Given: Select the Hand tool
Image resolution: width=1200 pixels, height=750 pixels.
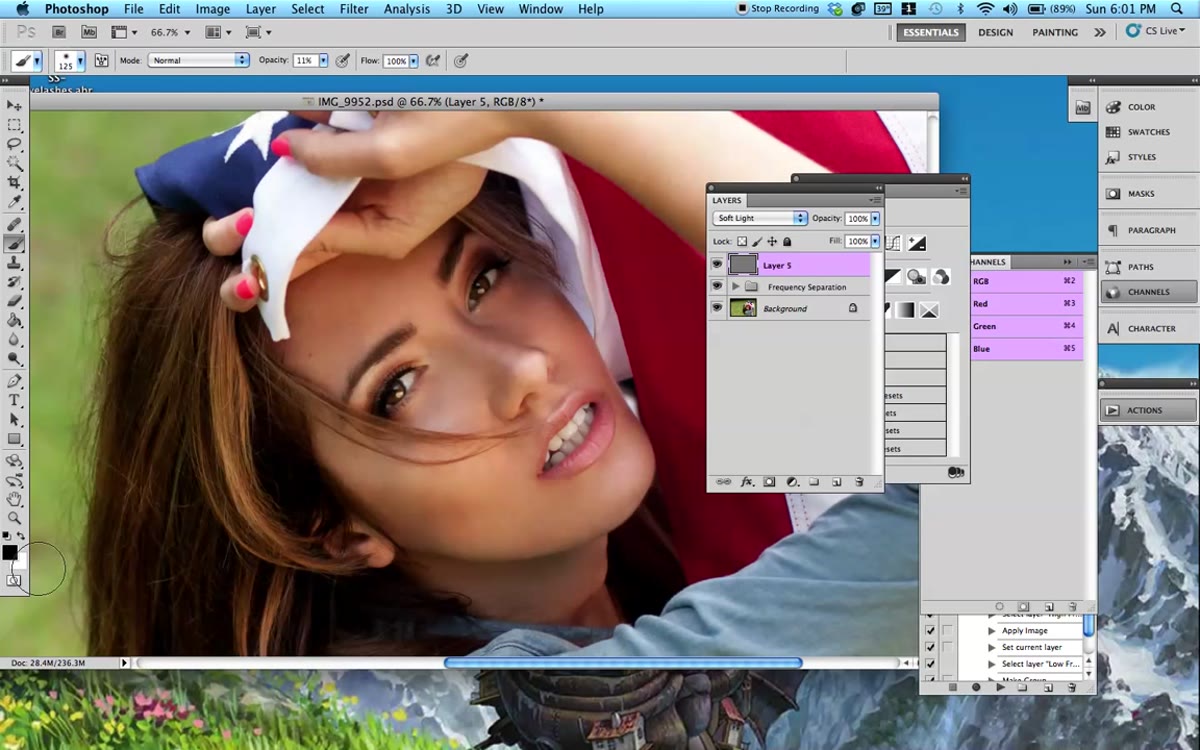Looking at the screenshot, I should coord(14,499).
